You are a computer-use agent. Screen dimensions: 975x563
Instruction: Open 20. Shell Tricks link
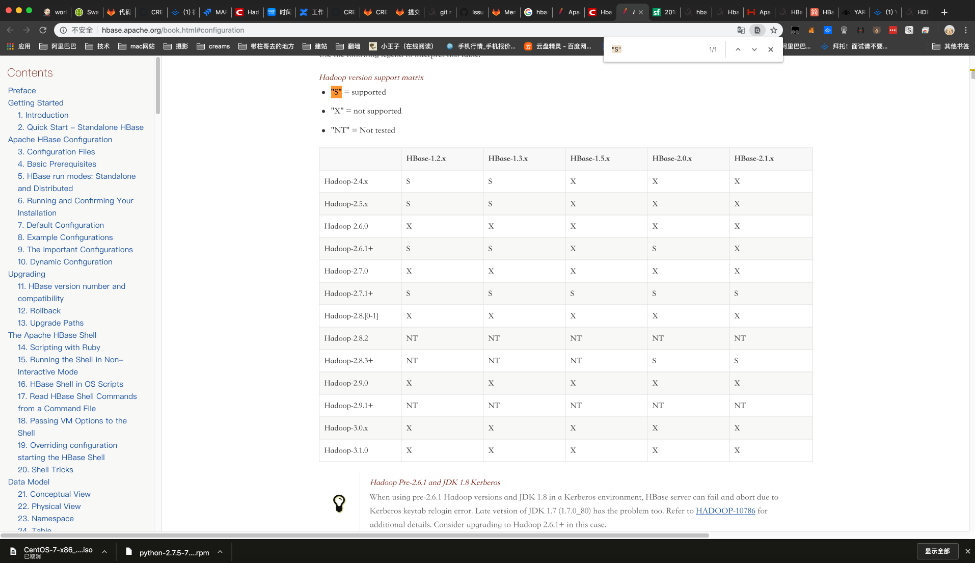tap(45, 470)
